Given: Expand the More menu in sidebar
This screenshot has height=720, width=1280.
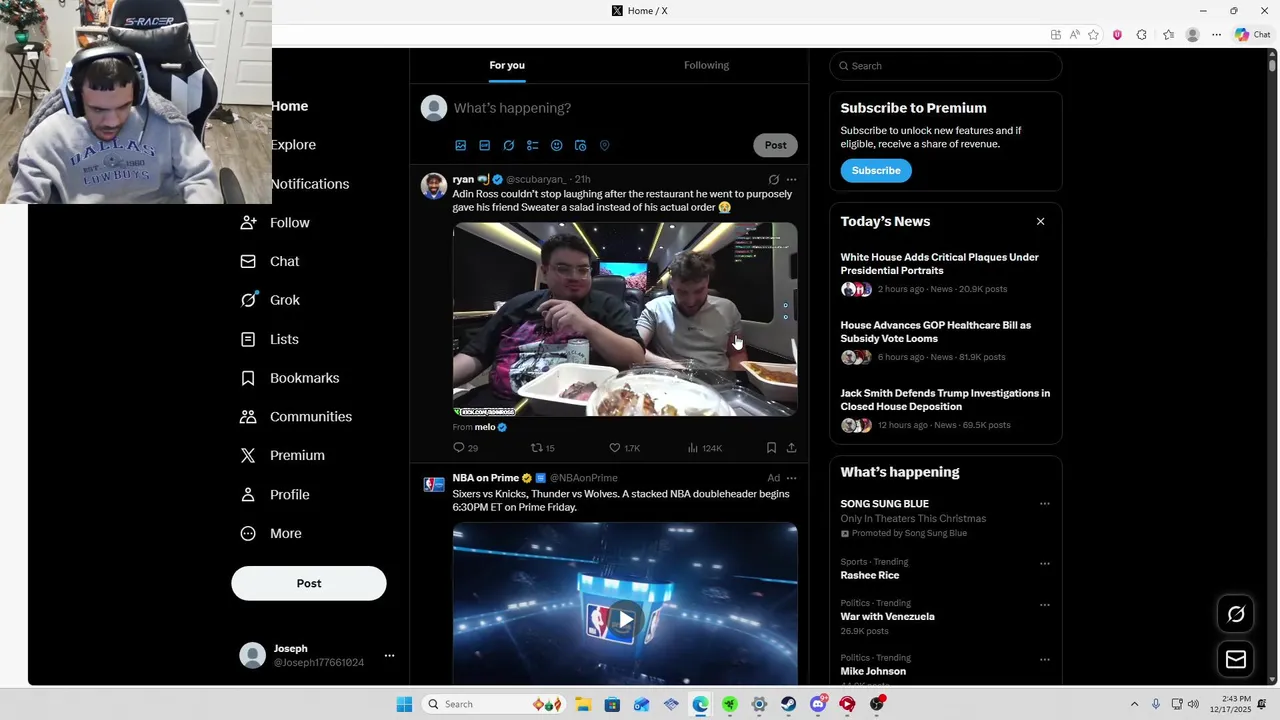Looking at the screenshot, I should coord(271,534).
